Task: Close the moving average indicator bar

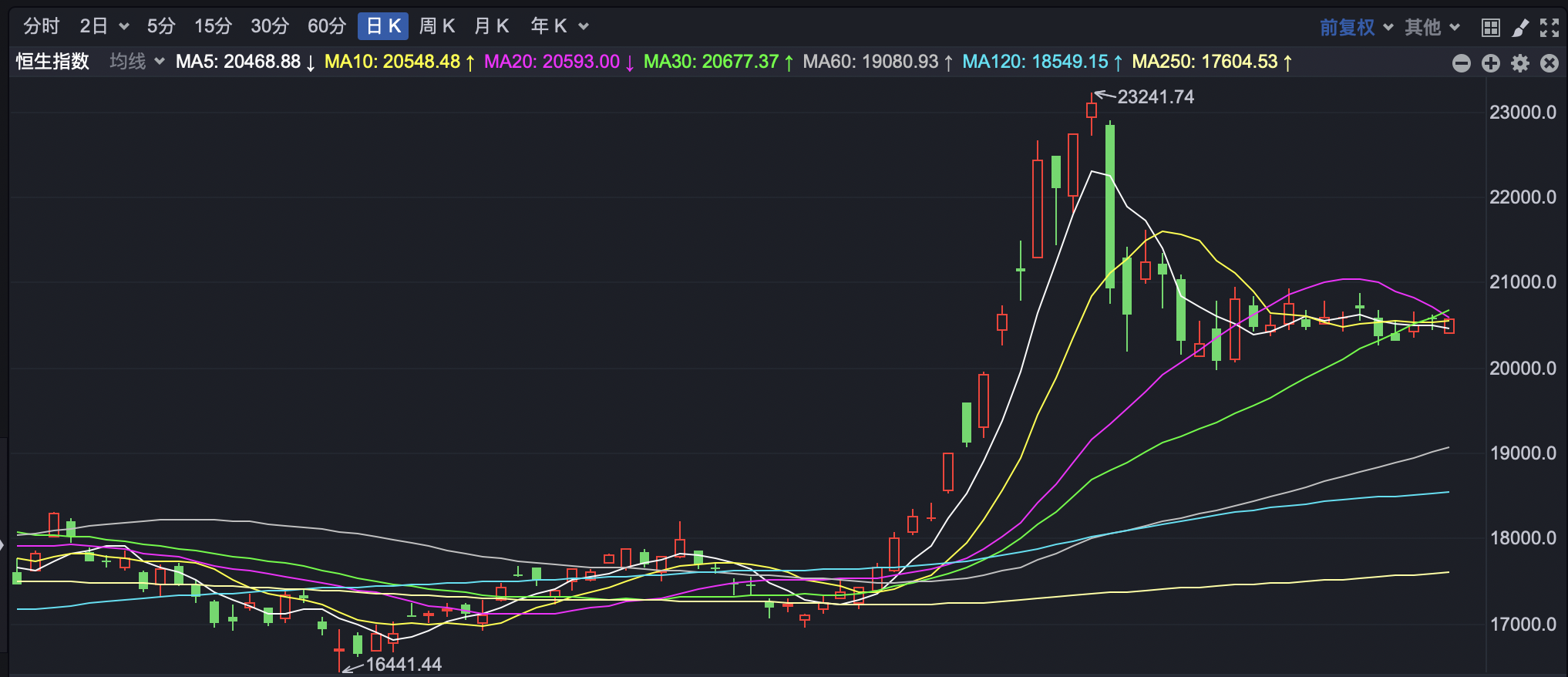Action: (x=1549, y=63)
